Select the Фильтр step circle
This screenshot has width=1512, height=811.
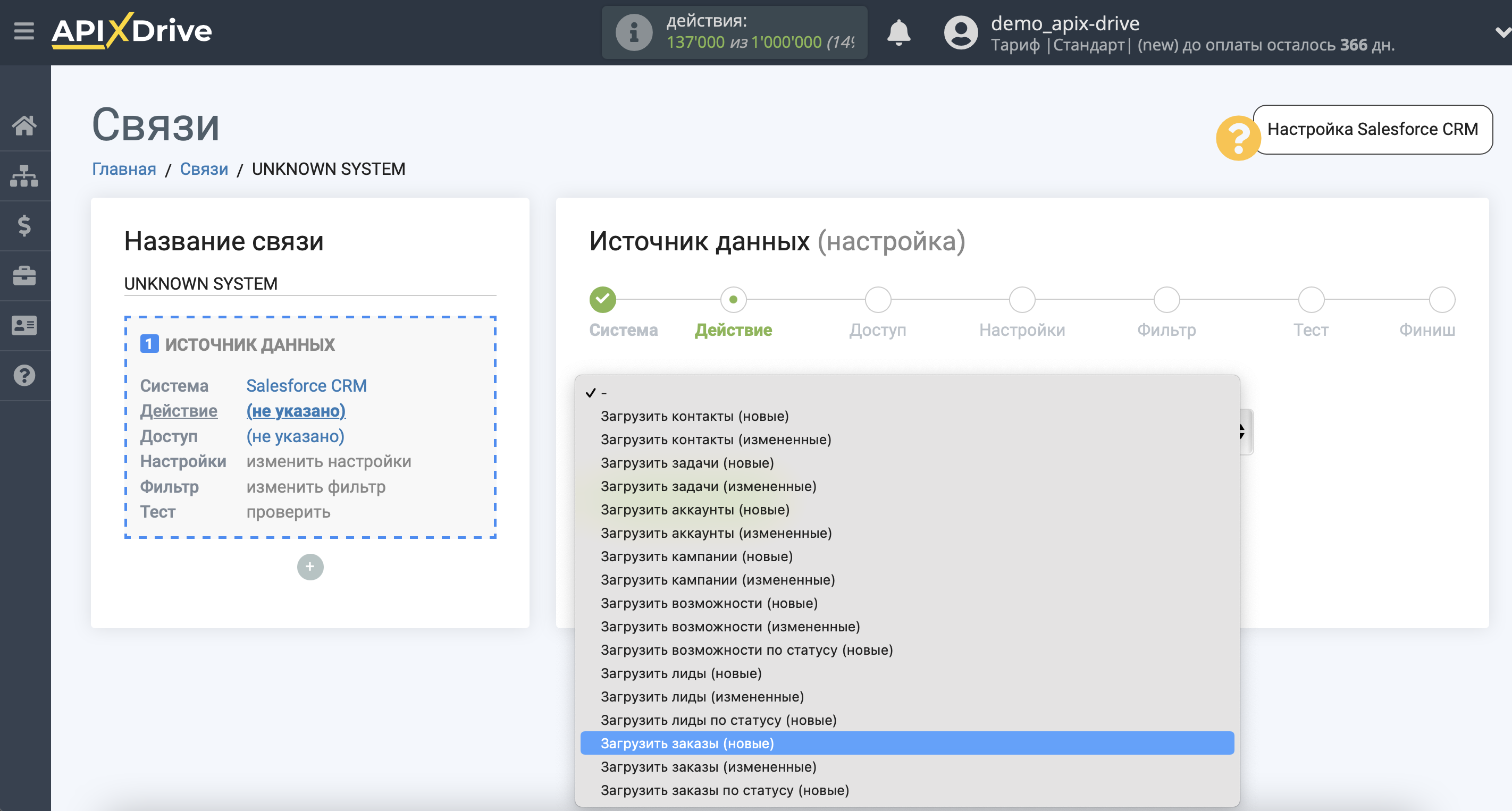pos(1166,299)
